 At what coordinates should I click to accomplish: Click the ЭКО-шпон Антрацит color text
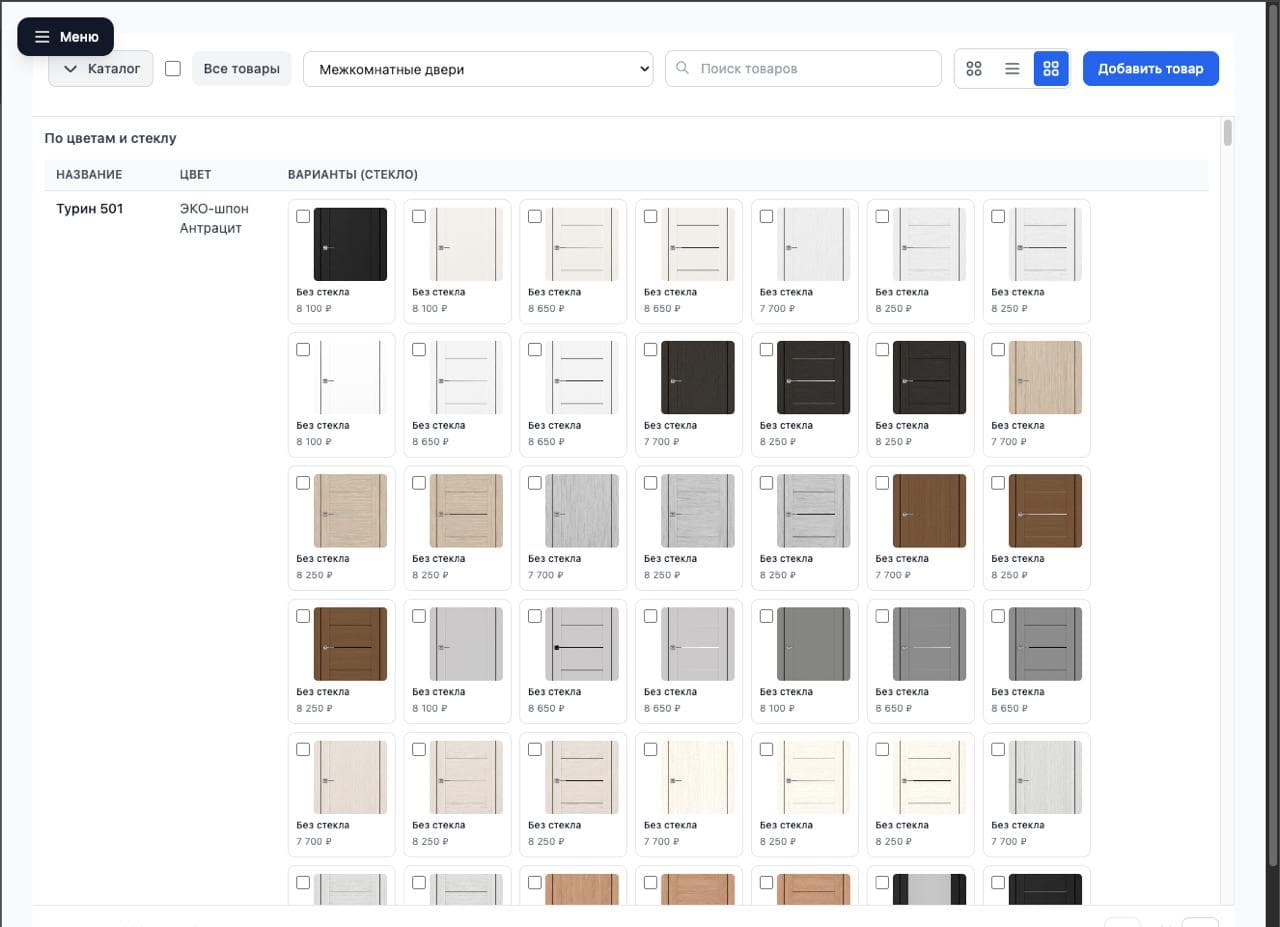pos(214,218)
